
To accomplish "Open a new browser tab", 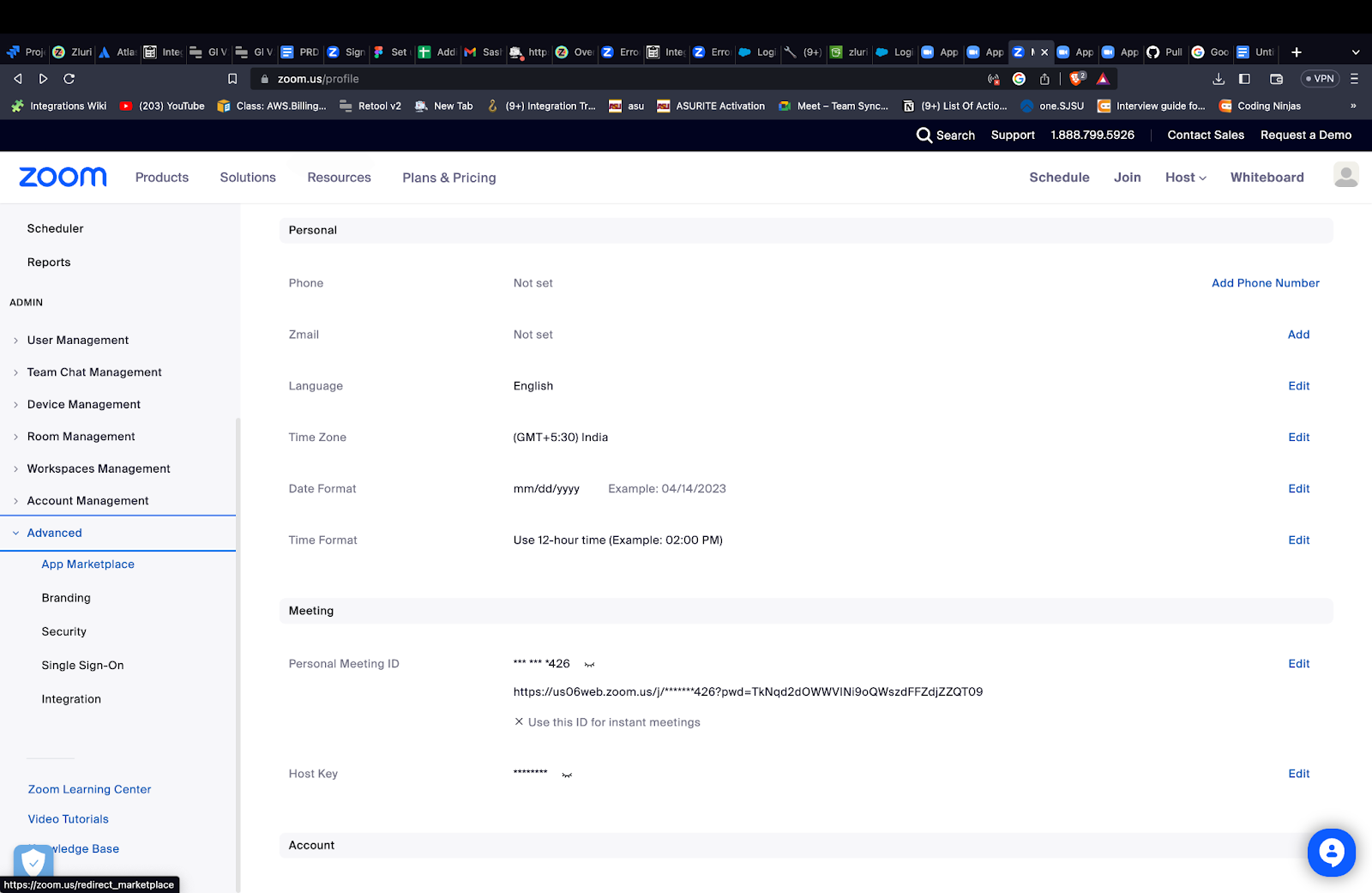I will tap(1297, 52).
